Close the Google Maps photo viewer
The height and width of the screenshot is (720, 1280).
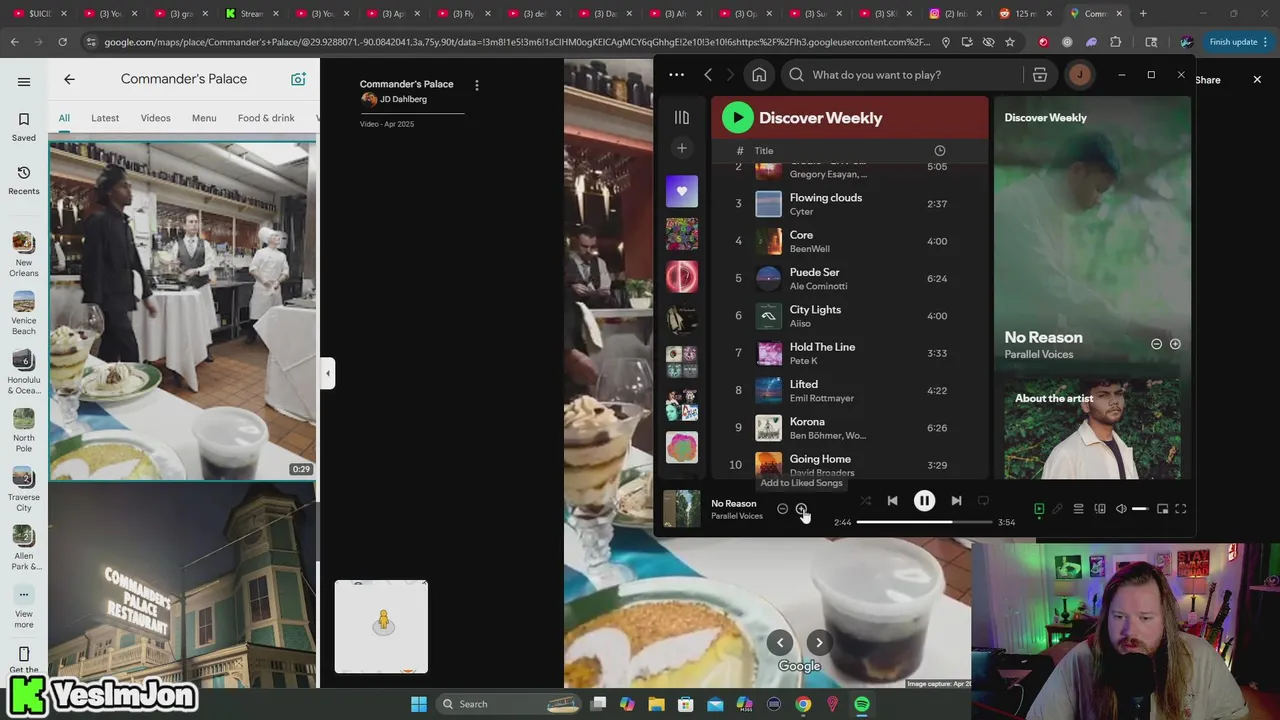point(1257,79)
